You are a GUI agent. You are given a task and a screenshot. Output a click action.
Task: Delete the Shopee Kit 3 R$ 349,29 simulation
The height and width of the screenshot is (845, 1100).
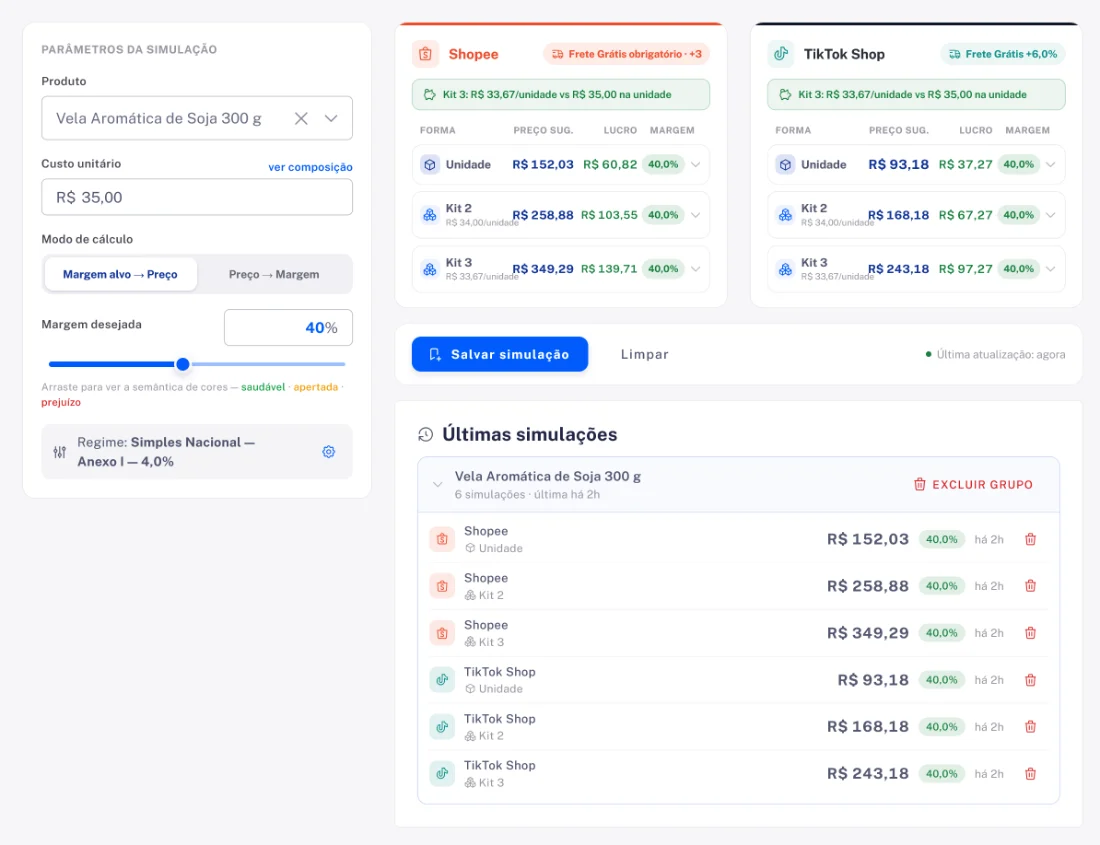tap(1031, 633)
